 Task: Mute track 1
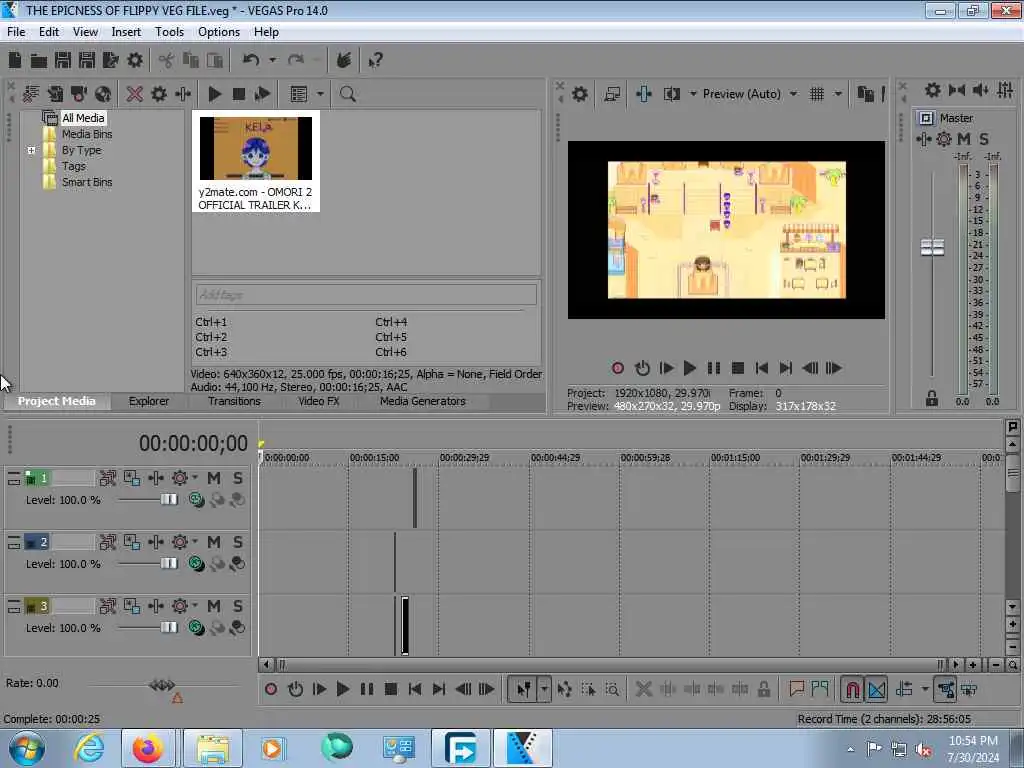click(x=214, y=478)
